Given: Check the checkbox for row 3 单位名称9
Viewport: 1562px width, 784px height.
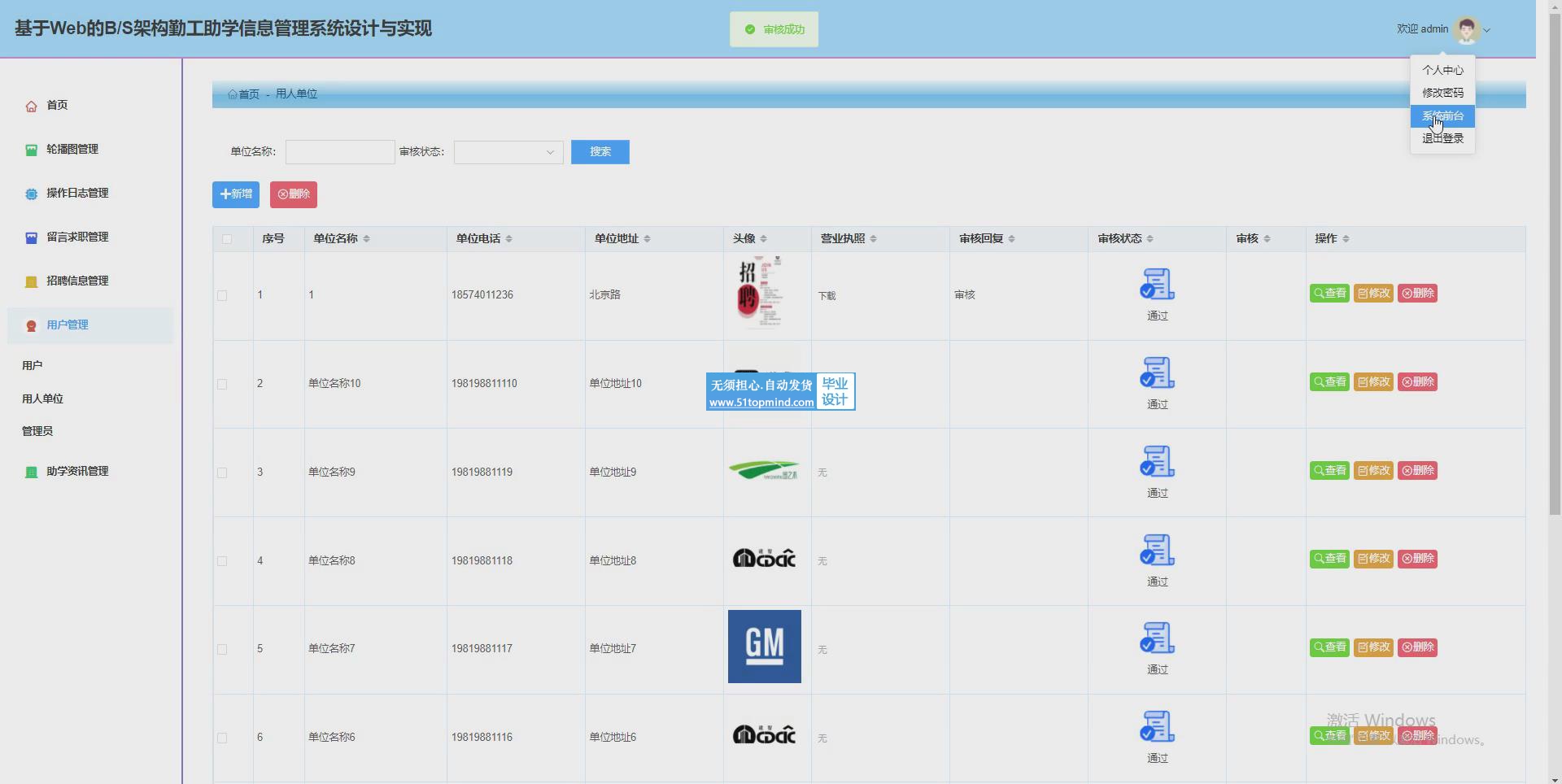Looking at the screenshot, I should 222,473.
